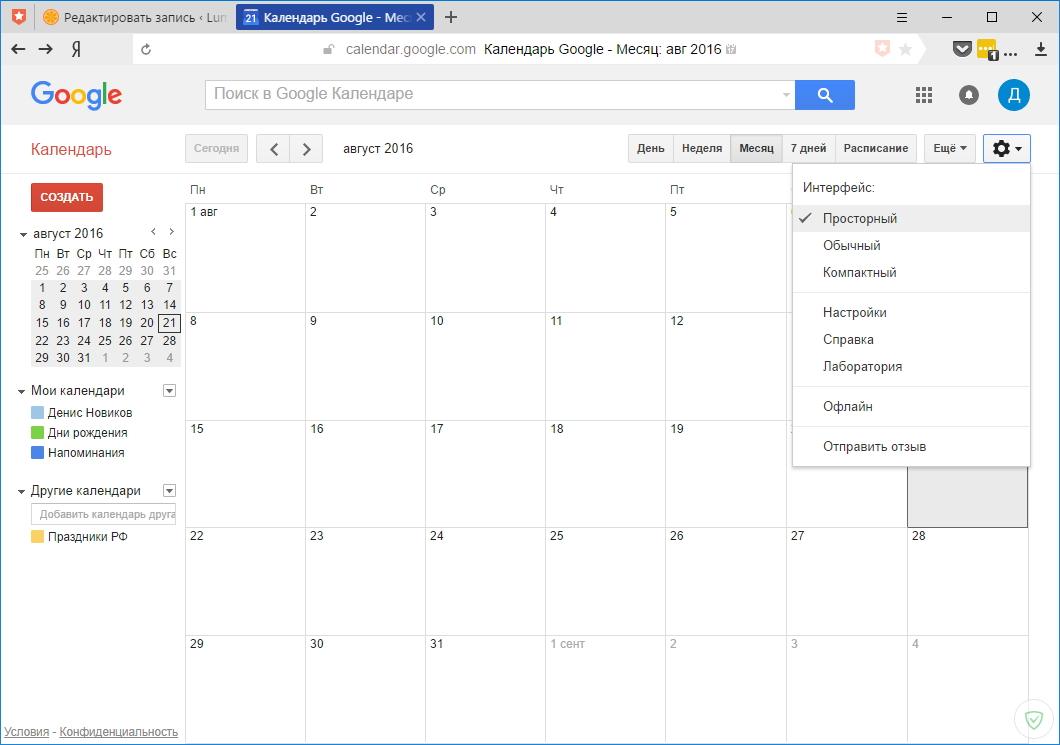This screenshot has width=1060, height=745.
Task: Click the red shield icon in address bar
Action: (x=882, y=49)
